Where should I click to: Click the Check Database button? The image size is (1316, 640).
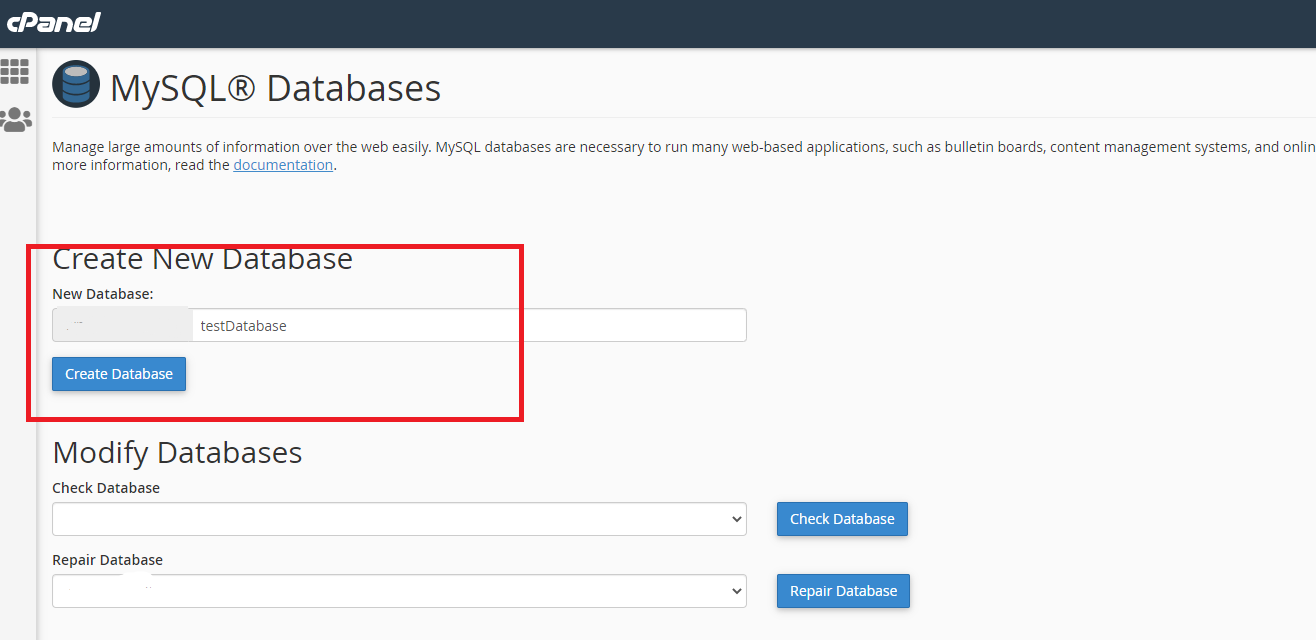click(x=842, y=519)
